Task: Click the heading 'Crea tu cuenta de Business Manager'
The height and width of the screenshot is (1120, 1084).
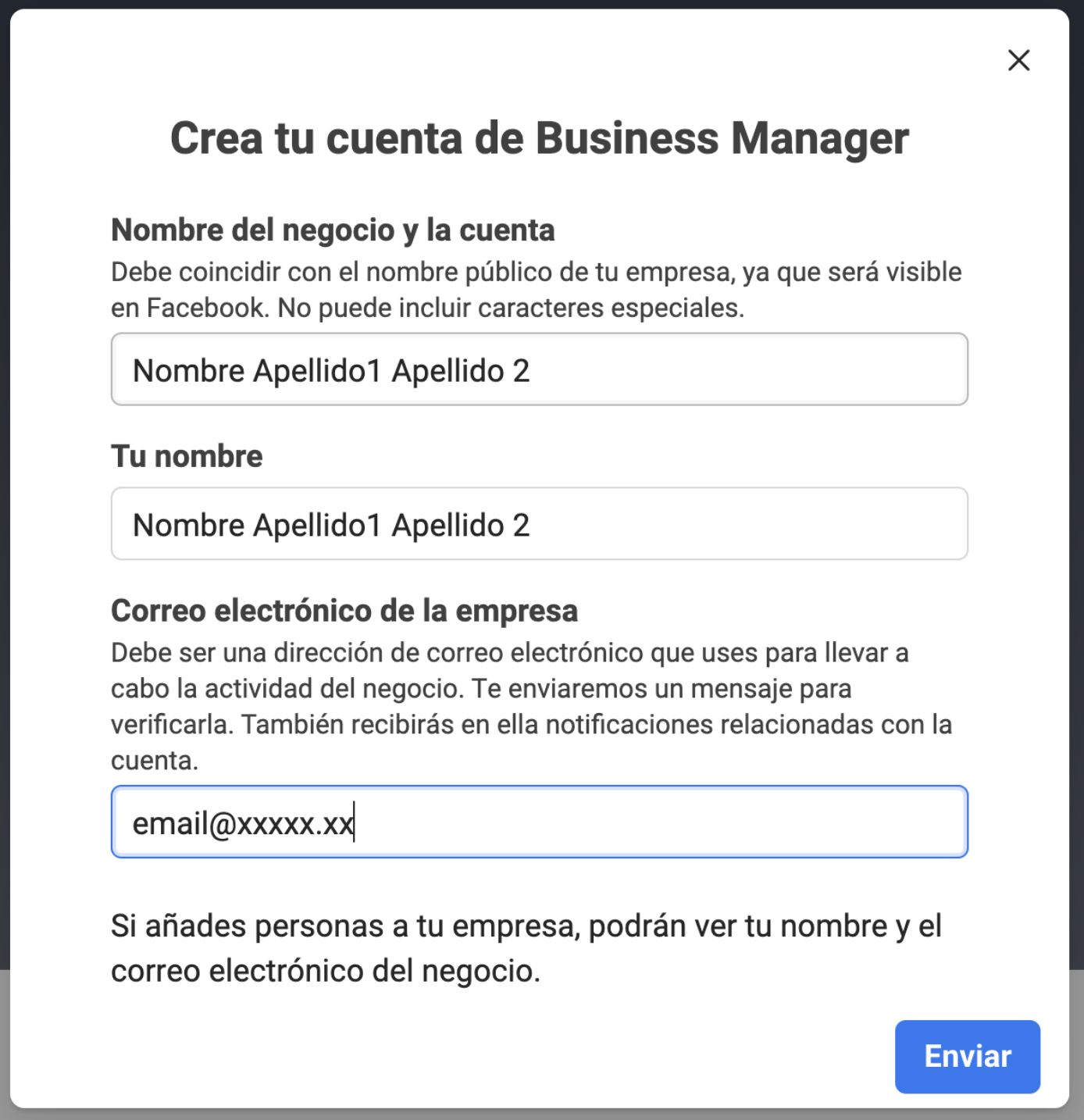Action: pos(540,139)
